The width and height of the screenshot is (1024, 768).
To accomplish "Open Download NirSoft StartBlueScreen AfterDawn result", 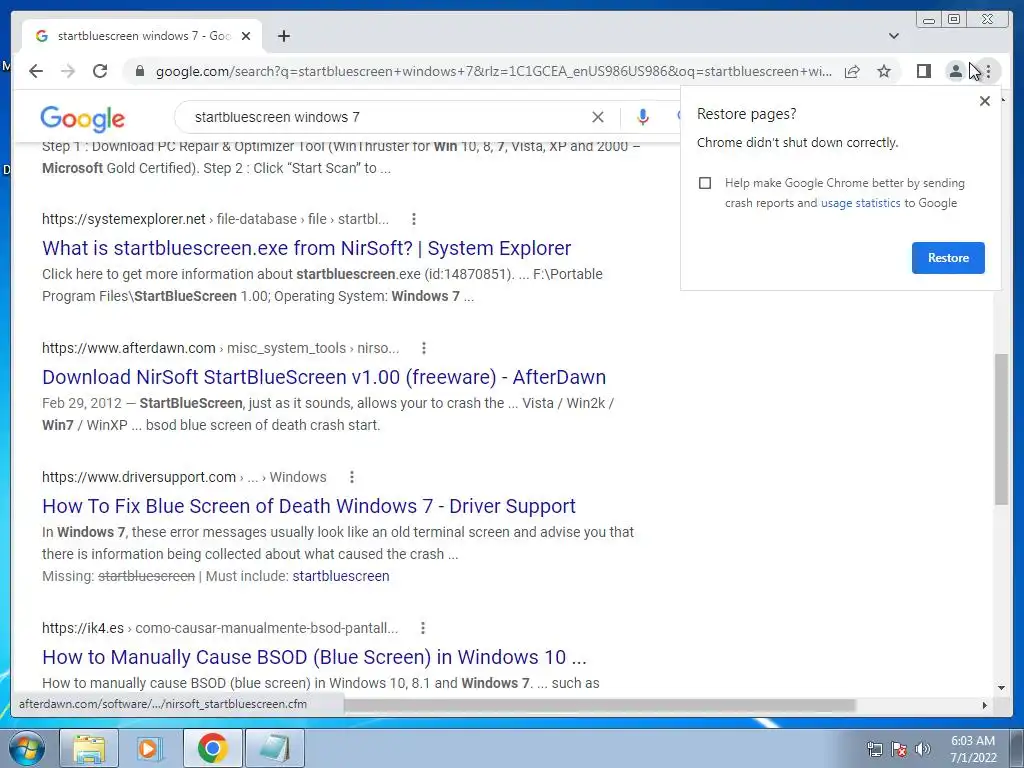I will pyautogui.click(x=324, y=377).
